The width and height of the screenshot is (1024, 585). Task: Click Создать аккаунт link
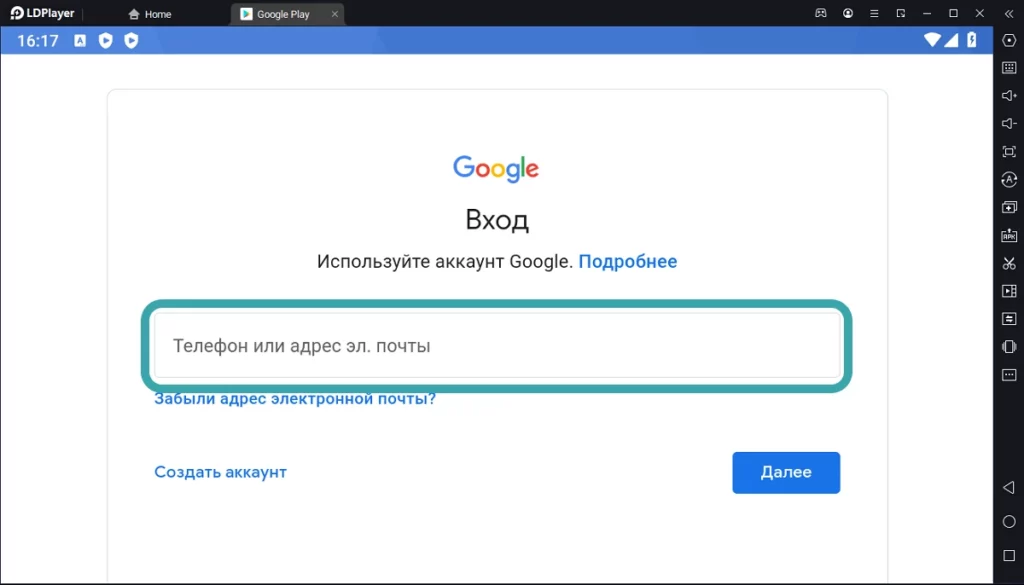[x=220, y=472]
